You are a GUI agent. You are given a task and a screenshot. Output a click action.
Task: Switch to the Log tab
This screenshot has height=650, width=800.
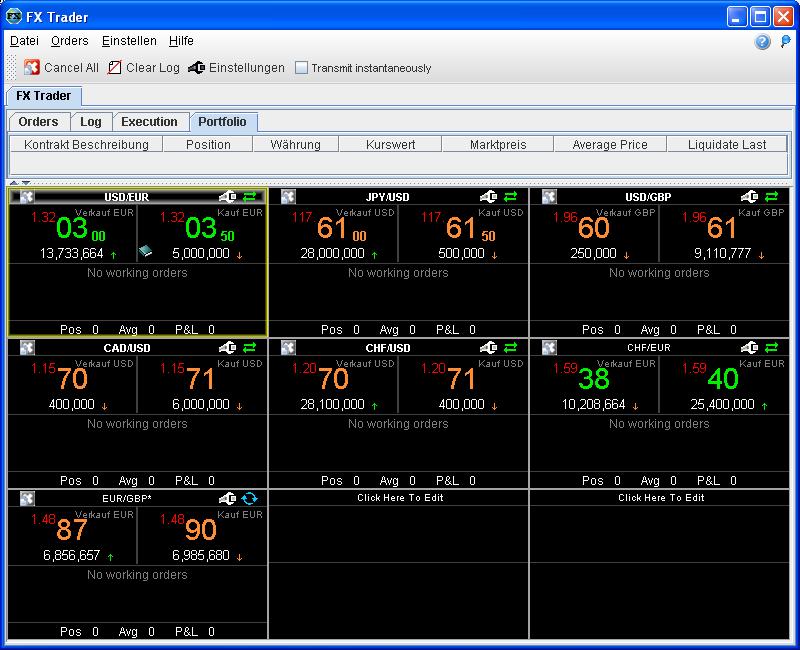point(91,122)
